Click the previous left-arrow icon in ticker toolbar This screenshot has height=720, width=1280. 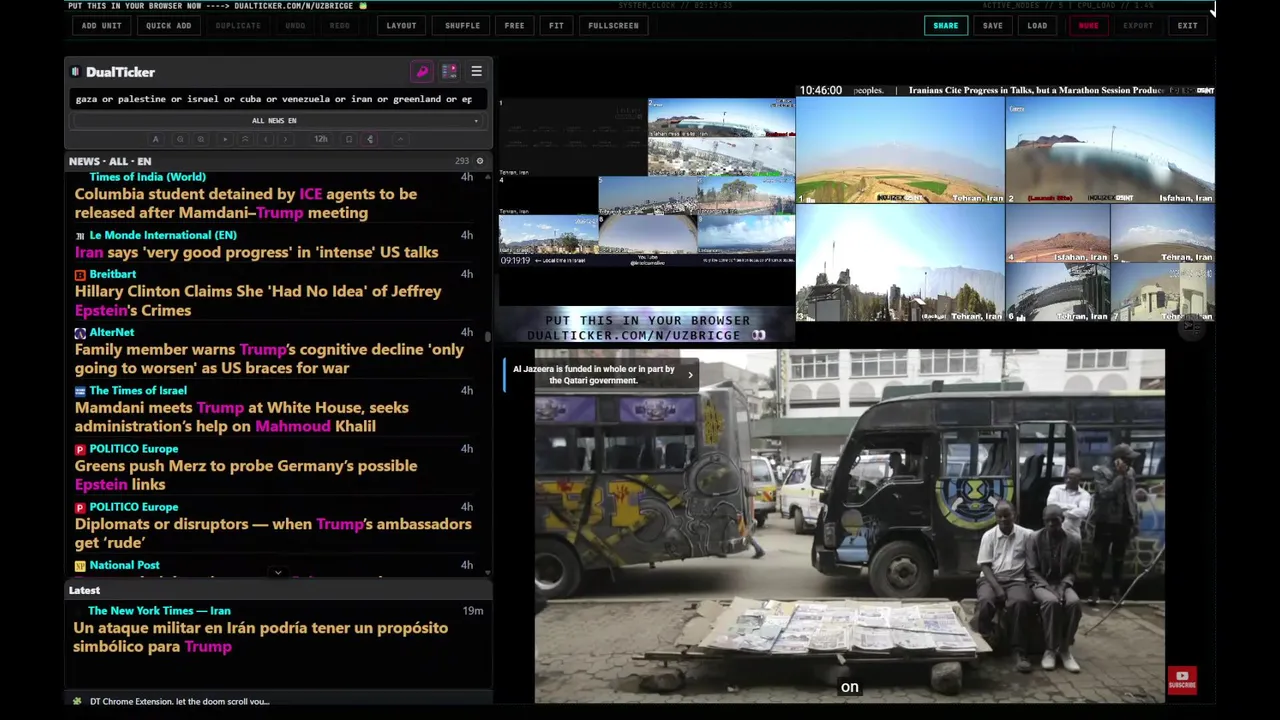point(266,139)
